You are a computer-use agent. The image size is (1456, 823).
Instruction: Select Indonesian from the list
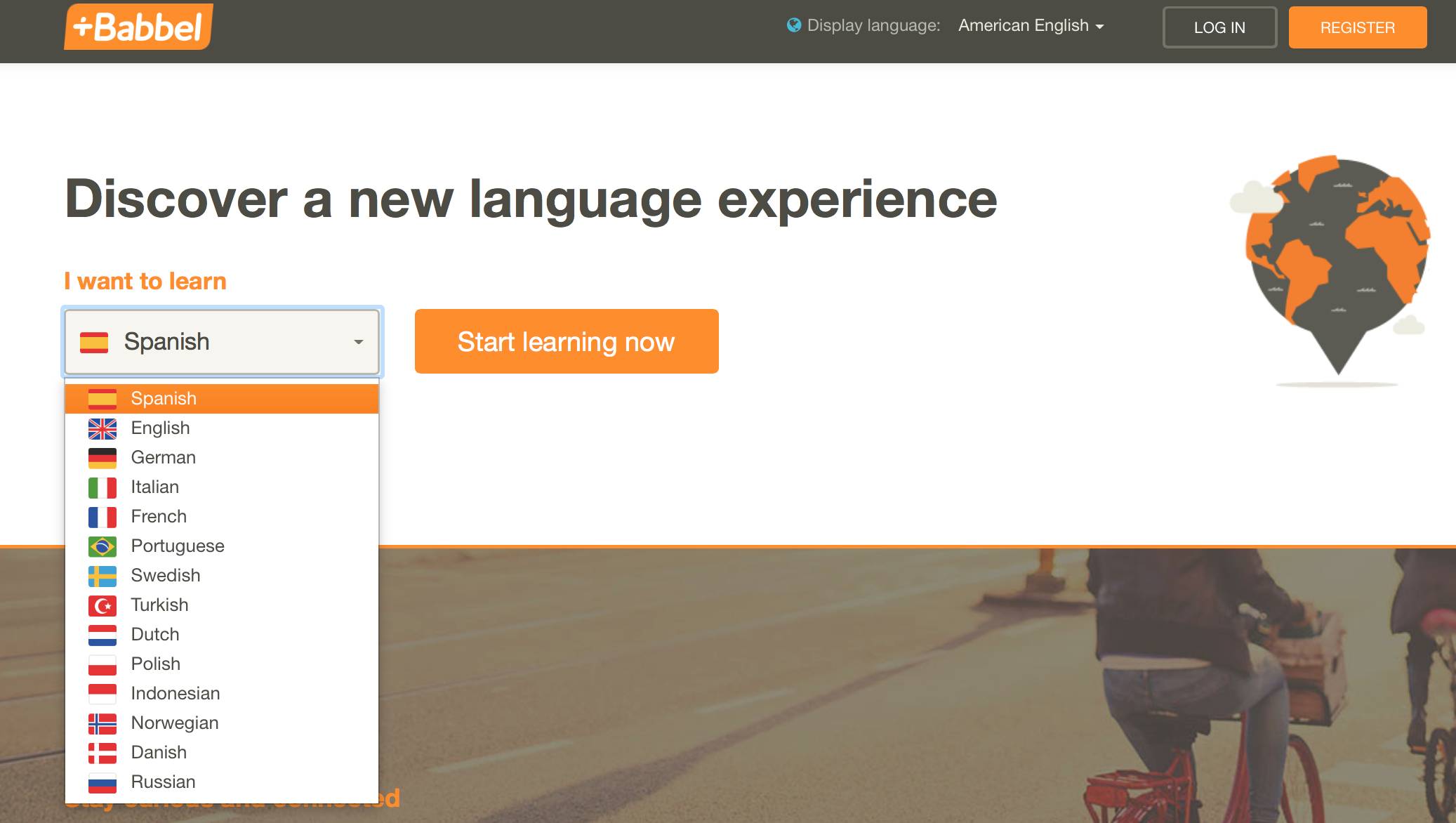pos(175,694)
